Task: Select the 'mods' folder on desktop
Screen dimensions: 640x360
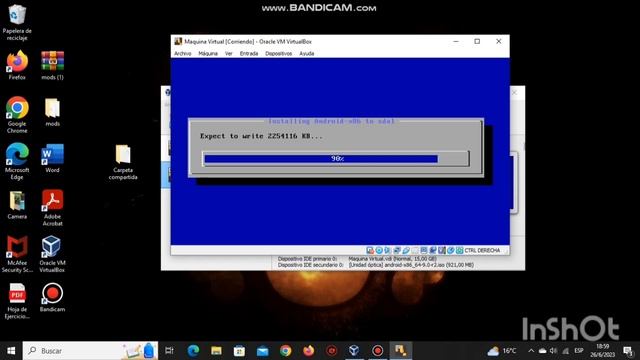Action: (52, 112)
